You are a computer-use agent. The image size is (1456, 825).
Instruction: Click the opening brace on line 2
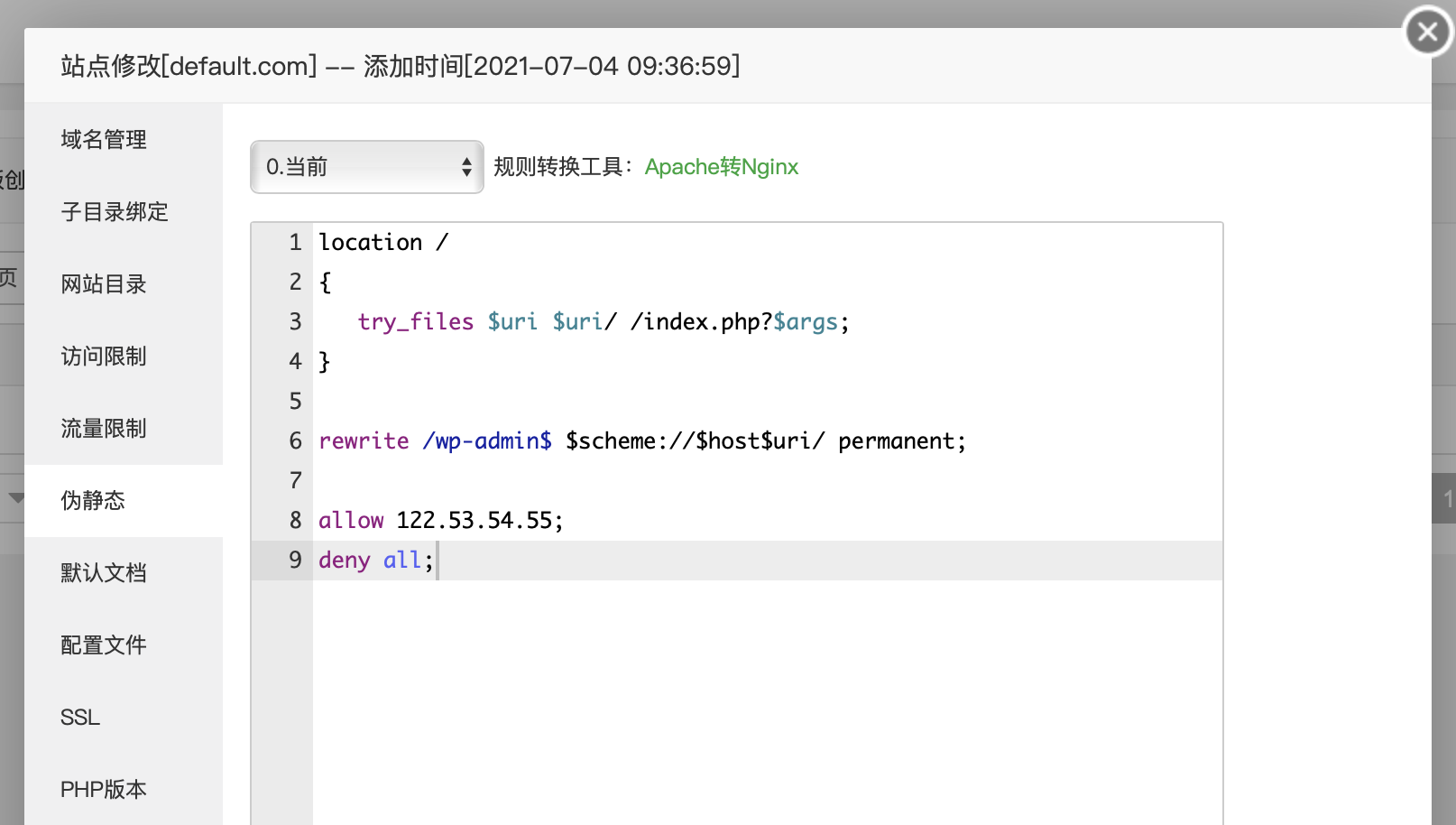(325, 283)
